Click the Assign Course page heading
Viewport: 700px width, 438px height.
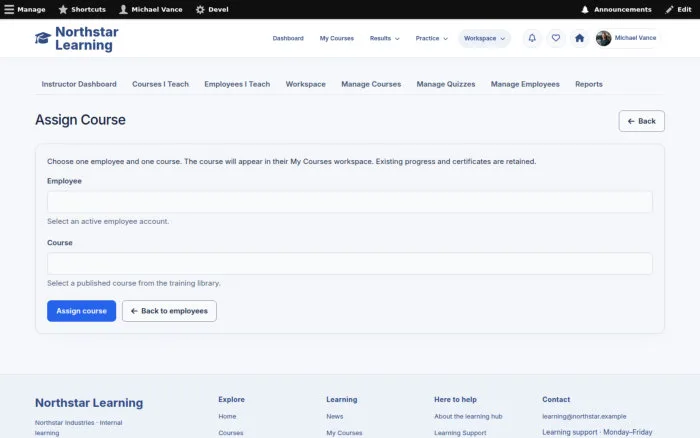pyautogui.click(x=80, y=120)
